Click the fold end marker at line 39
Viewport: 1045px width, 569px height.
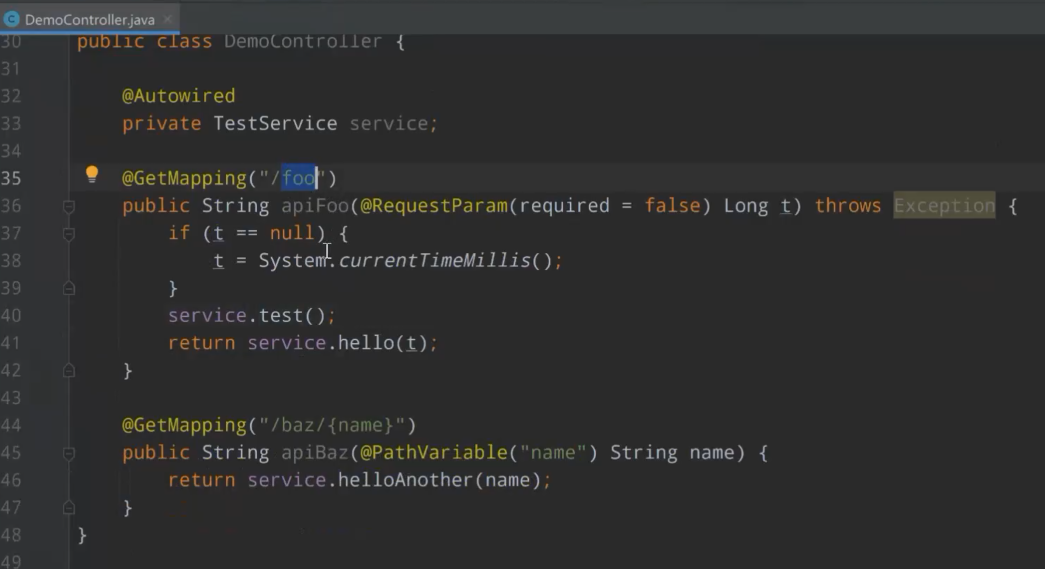(x=69, y=288)
